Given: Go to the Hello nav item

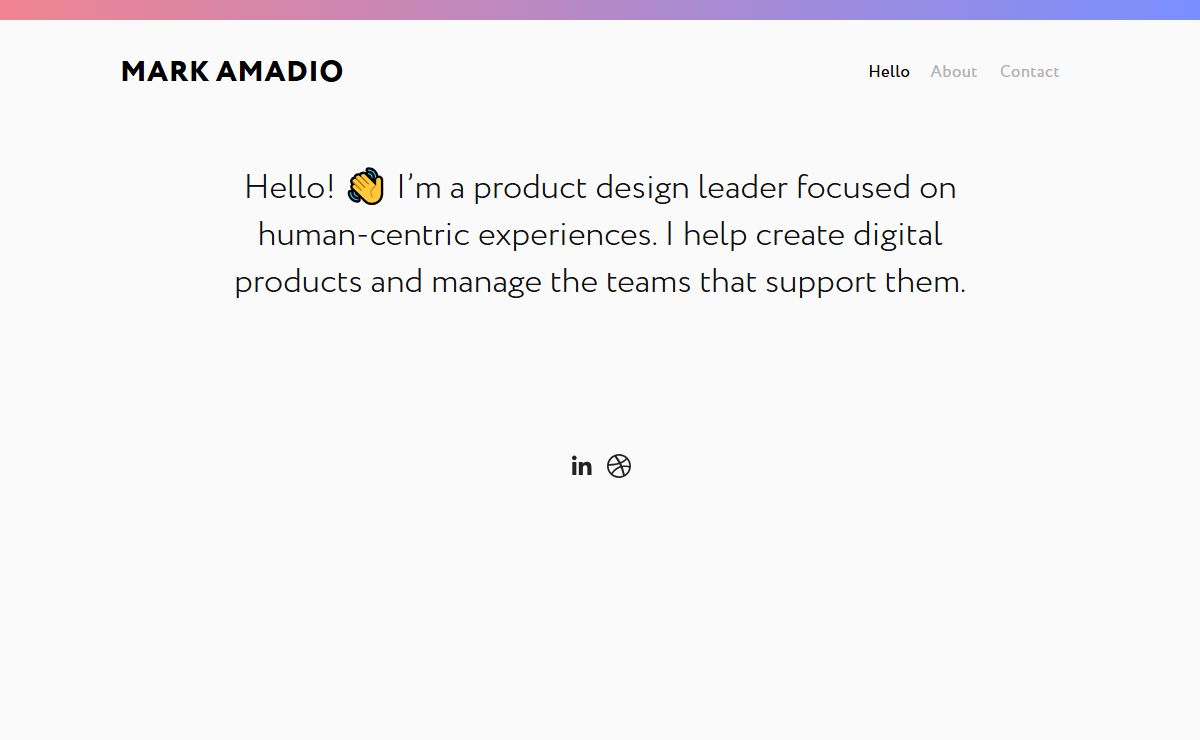Looking at the screenshot, I should 889,71.
